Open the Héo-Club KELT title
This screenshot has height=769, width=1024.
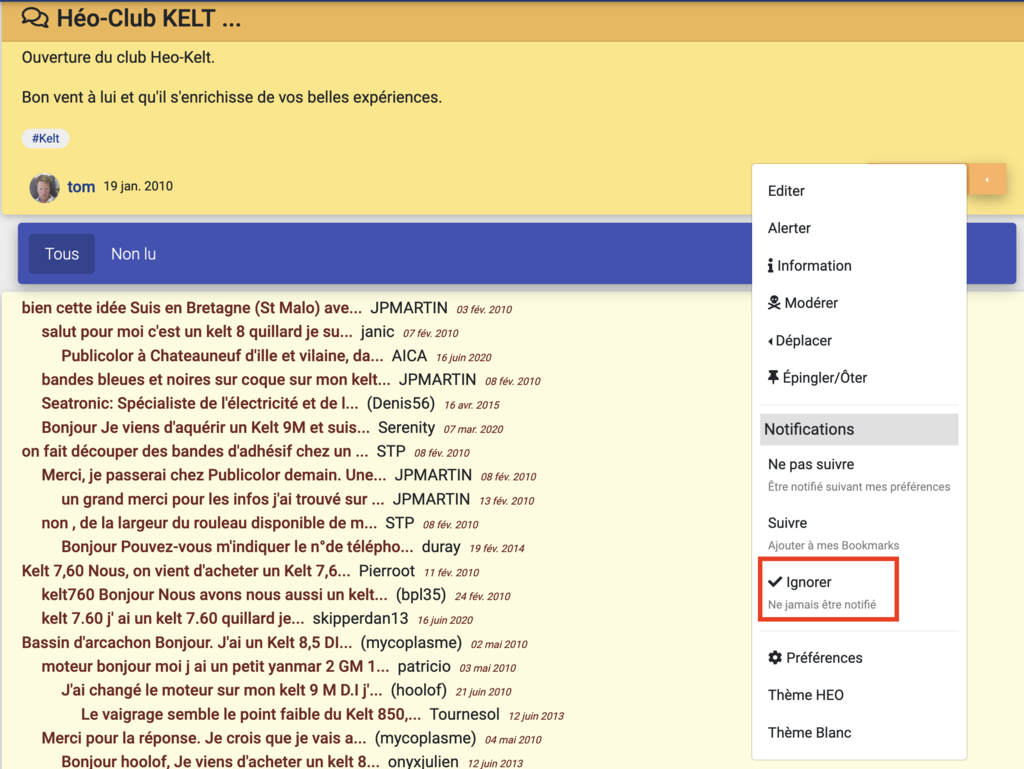[148, 18]
